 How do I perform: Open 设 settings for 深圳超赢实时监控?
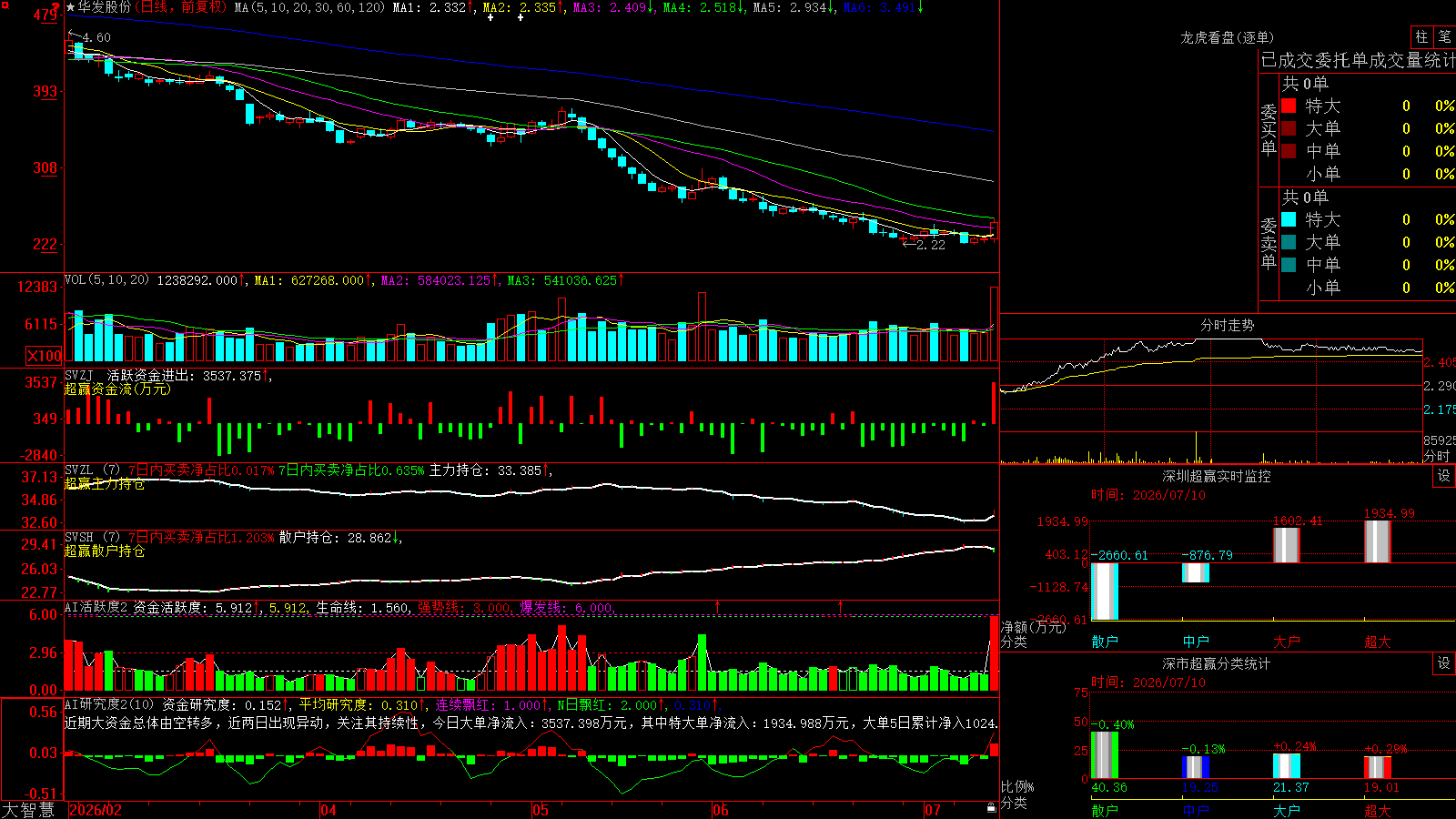coord(1444,476)
